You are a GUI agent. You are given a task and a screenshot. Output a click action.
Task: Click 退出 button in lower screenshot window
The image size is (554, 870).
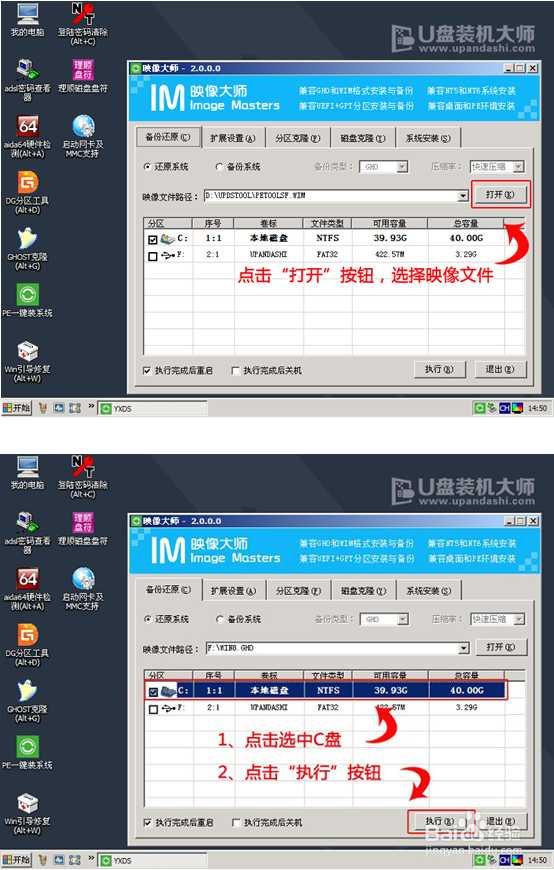tap(501, 821)
